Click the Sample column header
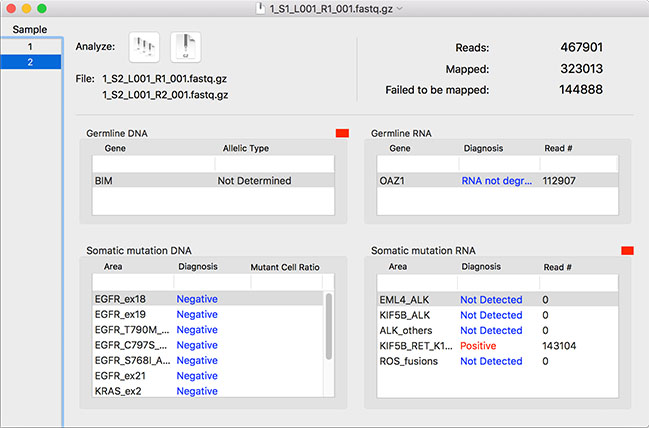Screen dimensions: 649x428 click(30, 29)
